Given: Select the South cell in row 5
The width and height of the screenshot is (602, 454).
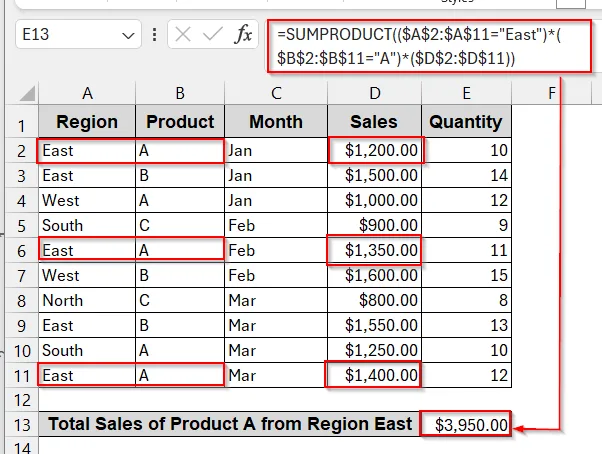Looking at the screenshot, I should click(x=87, y=225).
